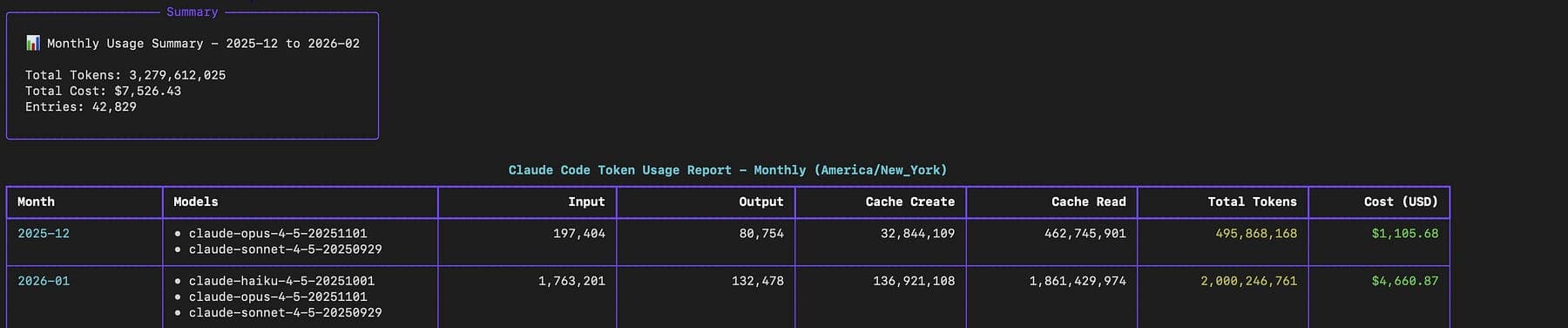Click the bar chart emoji in Summary
This screenshot has height=328, width=1568.
tap(33, 43)
